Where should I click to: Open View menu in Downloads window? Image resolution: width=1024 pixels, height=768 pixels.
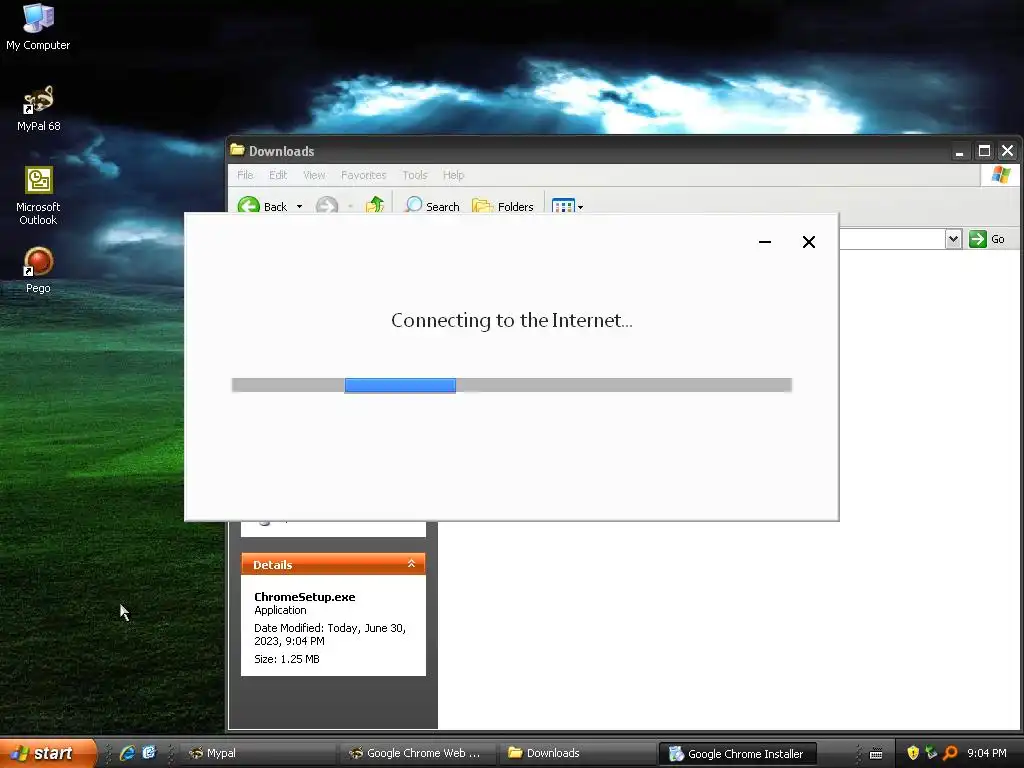click(x=313, y=175)
